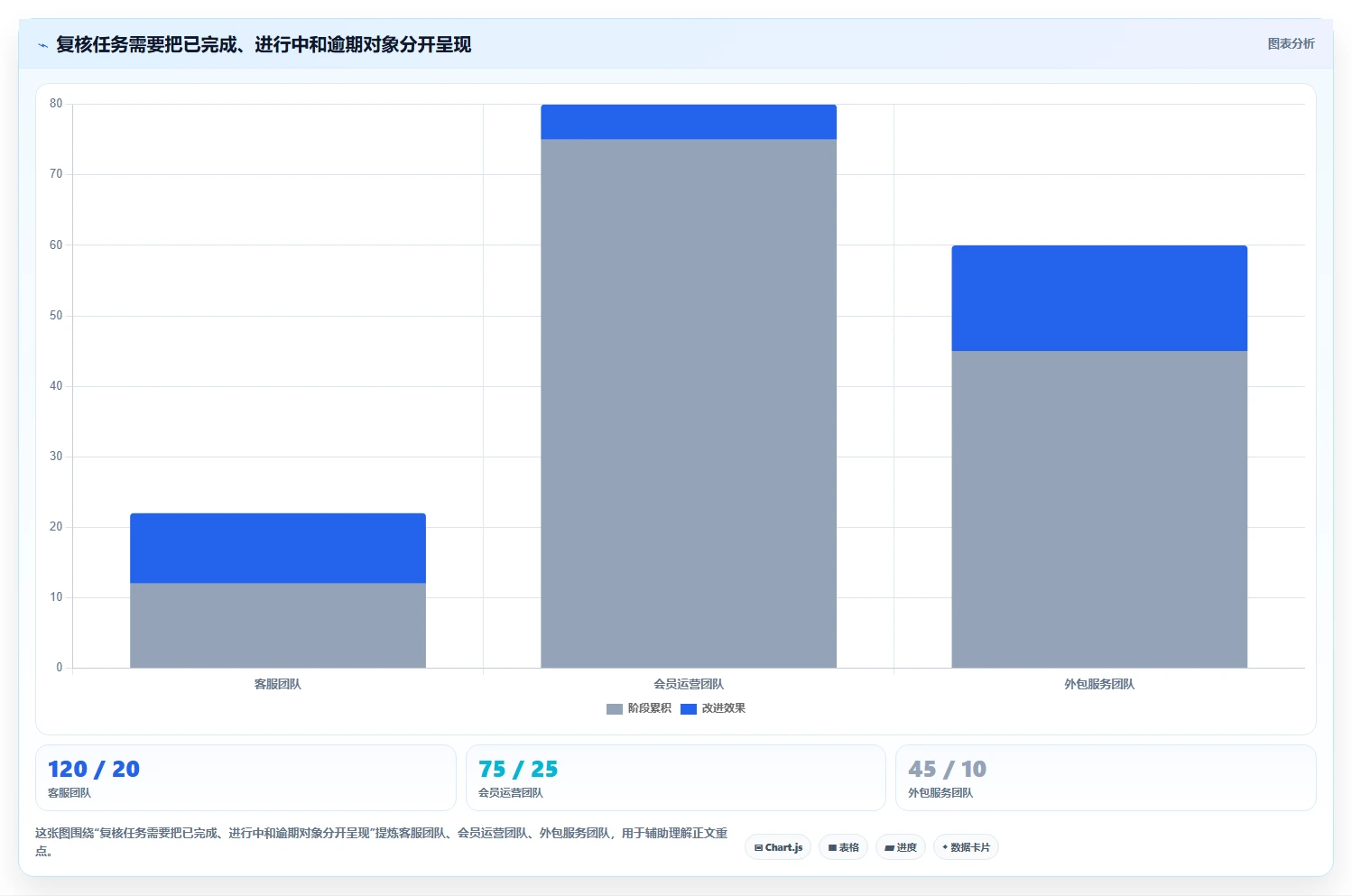Toggle the 阶段累积 legend item

pyautogui.click(x=639, y=708)
